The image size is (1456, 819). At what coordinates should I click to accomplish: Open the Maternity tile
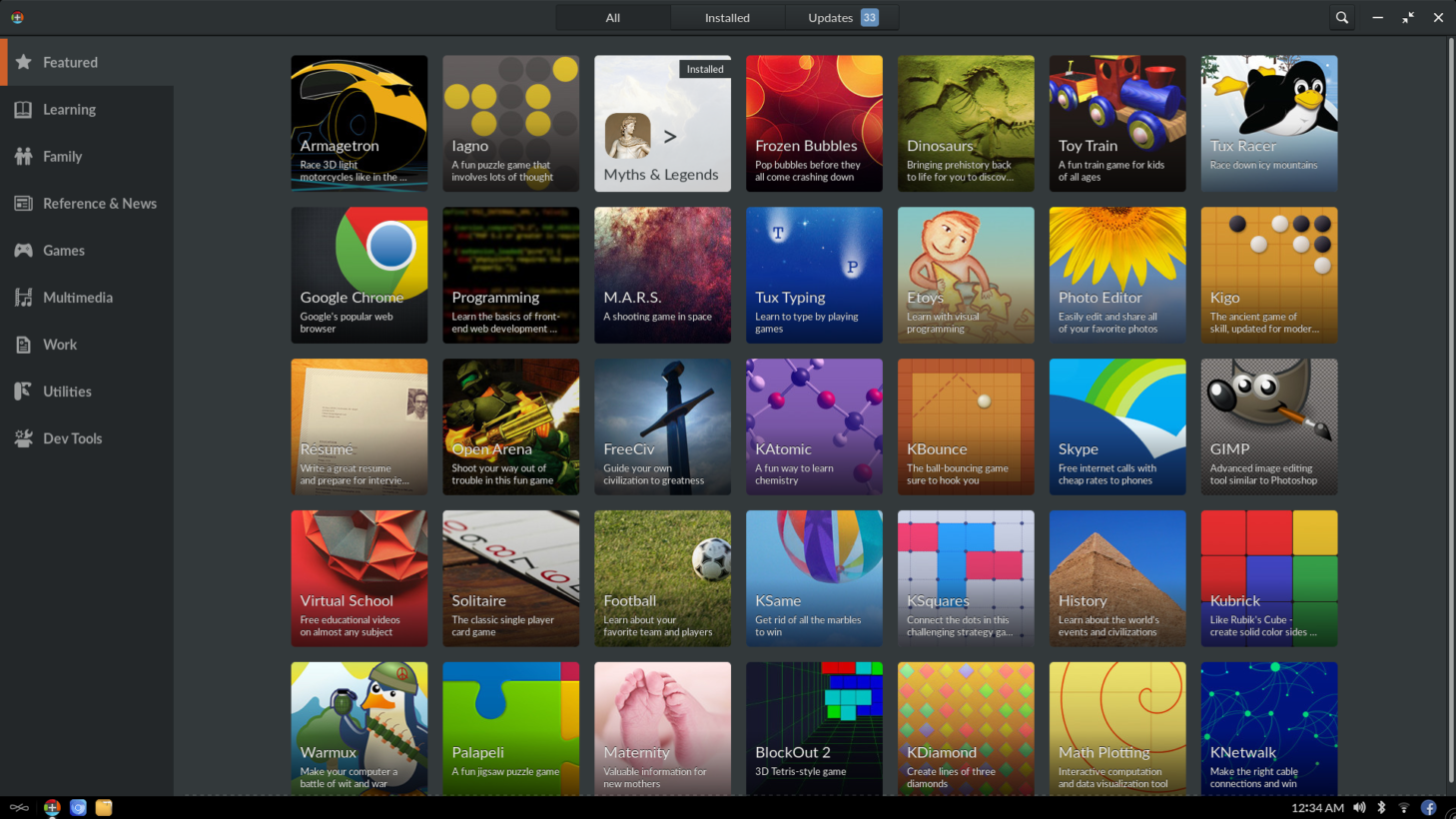click(663, 729)
